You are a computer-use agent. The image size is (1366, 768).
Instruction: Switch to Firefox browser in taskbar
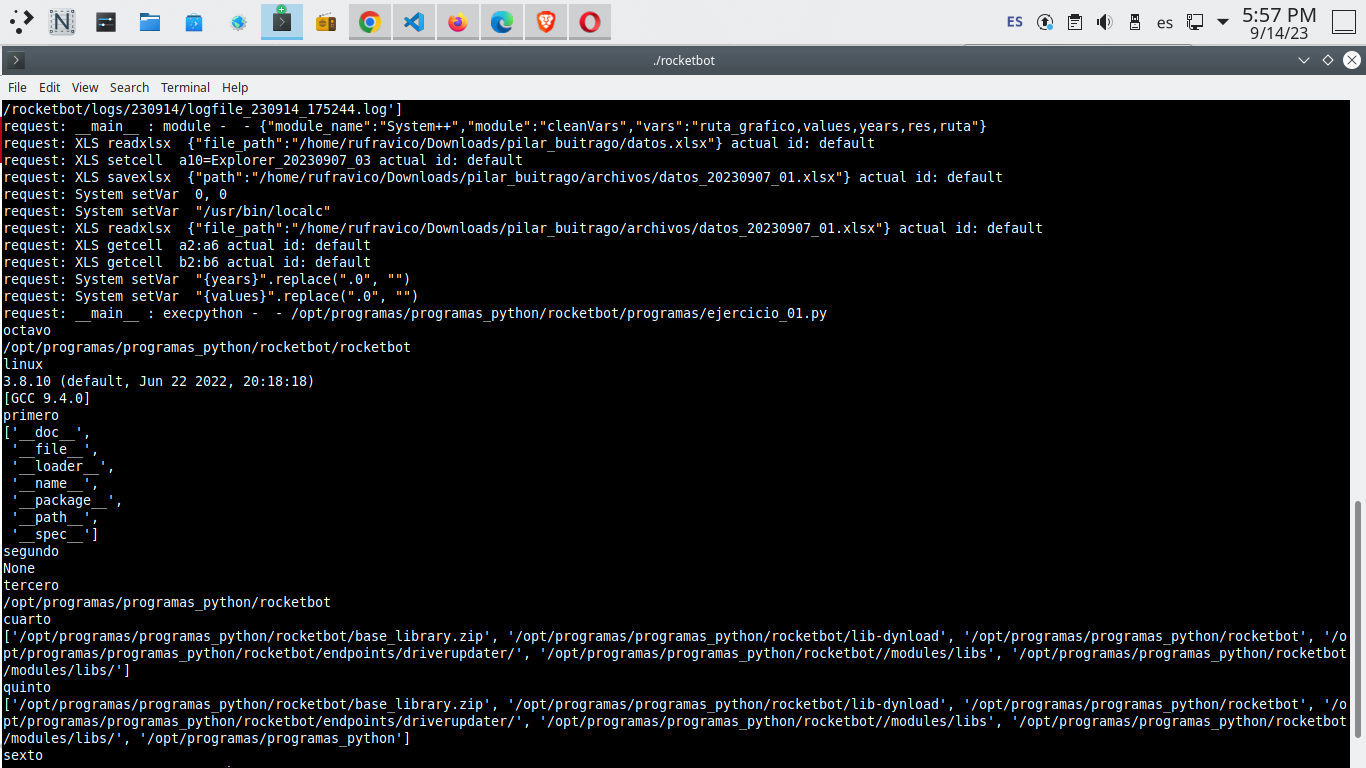click(x=458, y=22)
